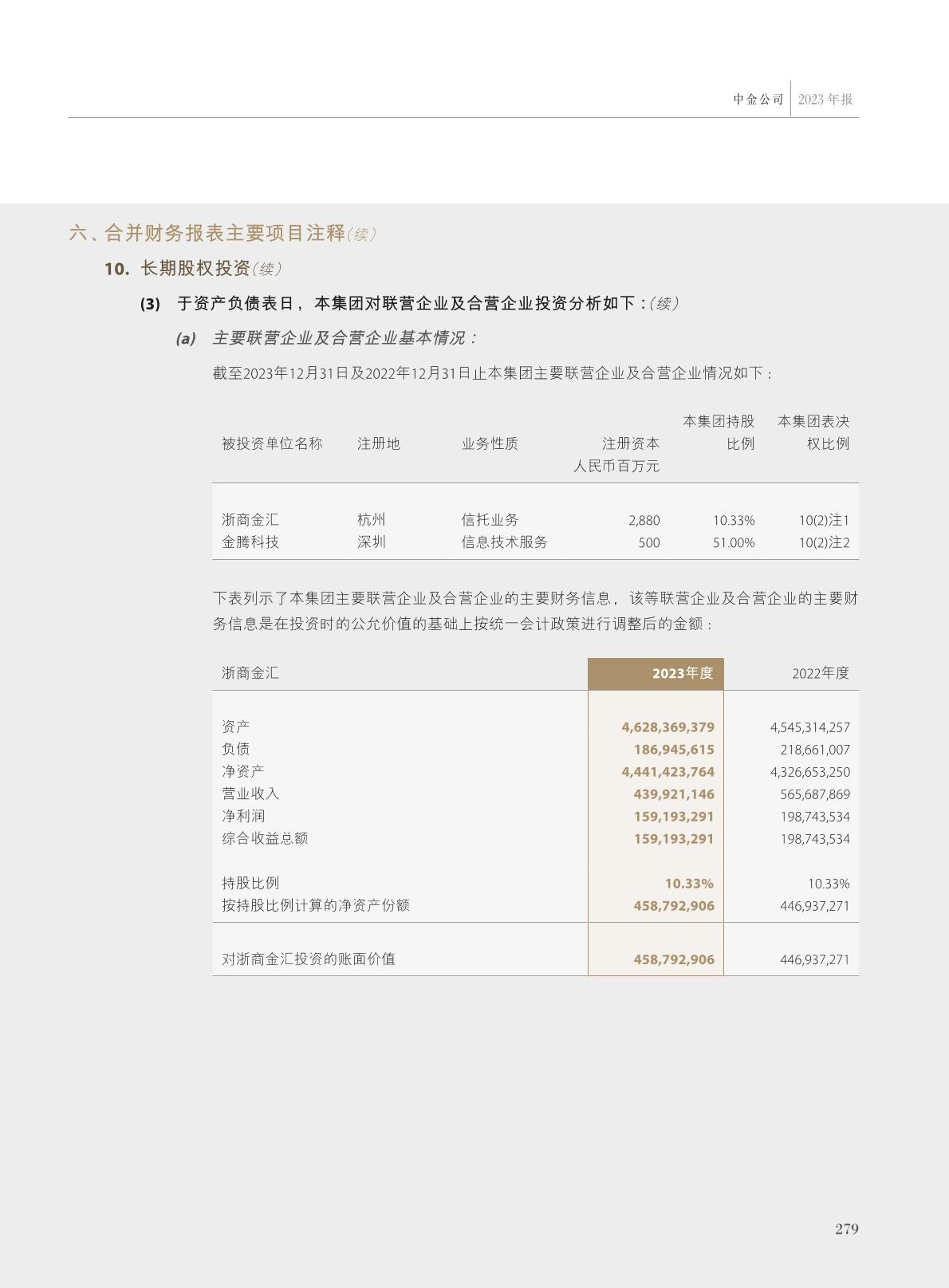This screenshot has width=949, height=1288.
Task: Click the 注册资本 column header
Action: [630, 443]
